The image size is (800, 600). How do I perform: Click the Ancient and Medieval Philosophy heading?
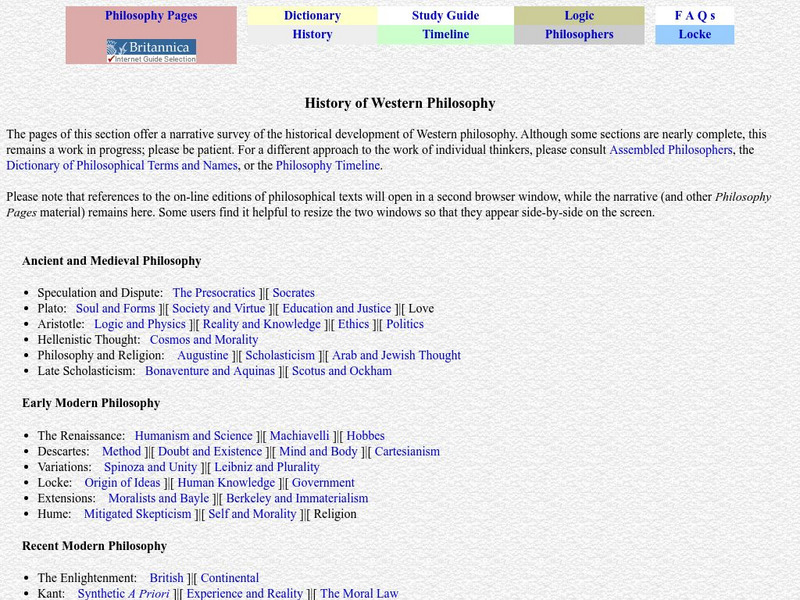pyautogui.click(x=112, y=261)
